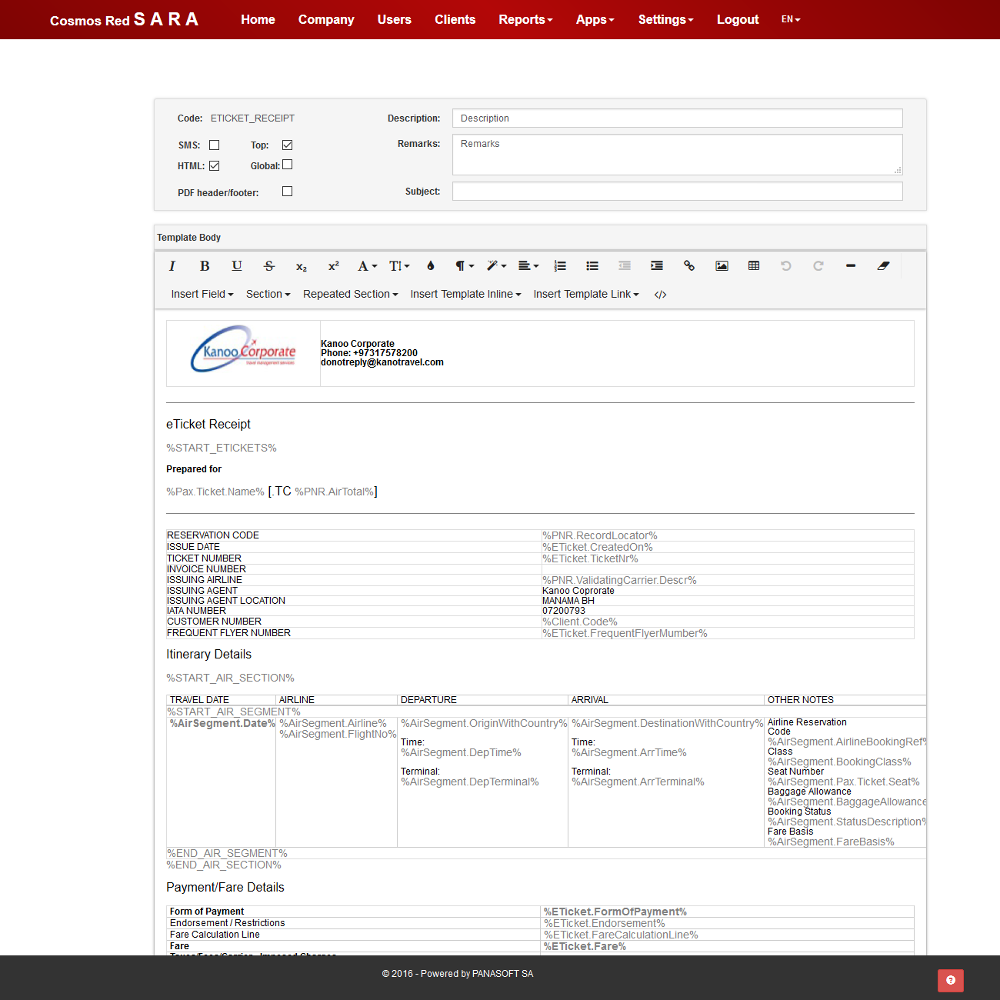Click the strikethrough icon
The height and width of the screenshot is (1000, 1000).
tap(269, 266)
